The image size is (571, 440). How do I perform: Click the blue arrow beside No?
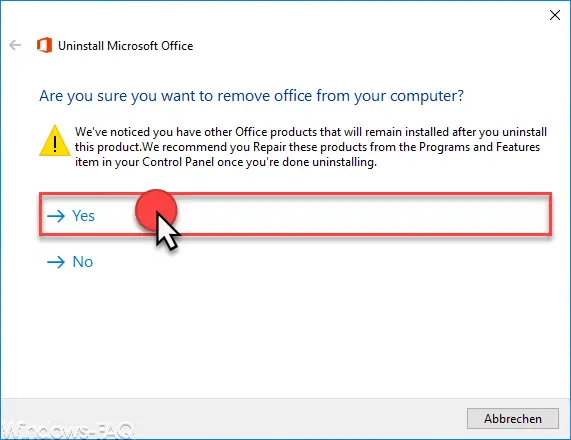click(56, 262)
